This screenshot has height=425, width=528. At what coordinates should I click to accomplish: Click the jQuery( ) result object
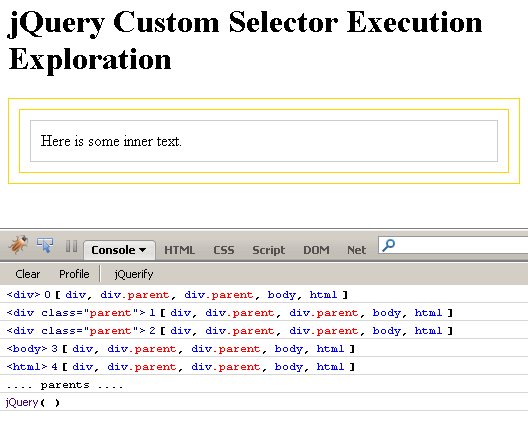33,402
